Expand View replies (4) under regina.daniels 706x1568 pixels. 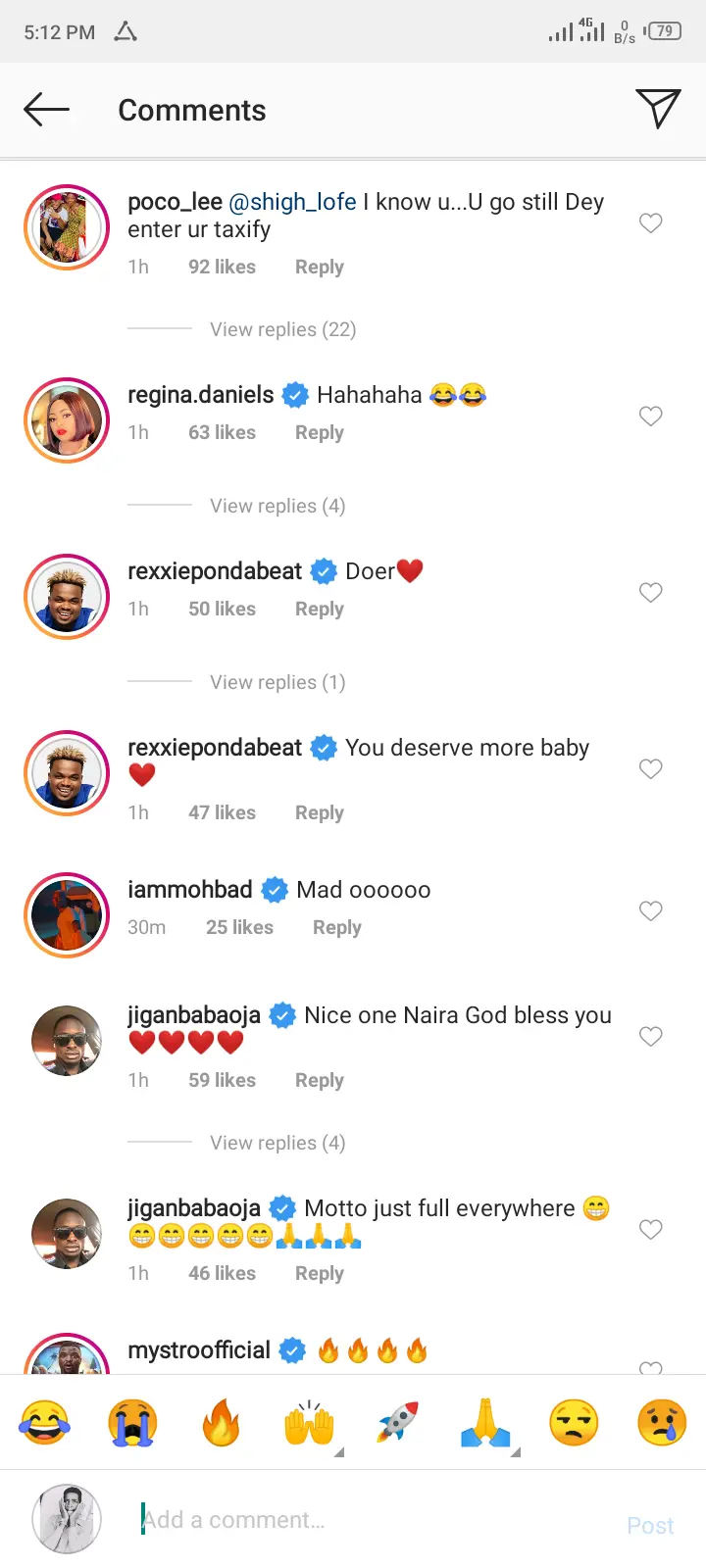[277, 506]
